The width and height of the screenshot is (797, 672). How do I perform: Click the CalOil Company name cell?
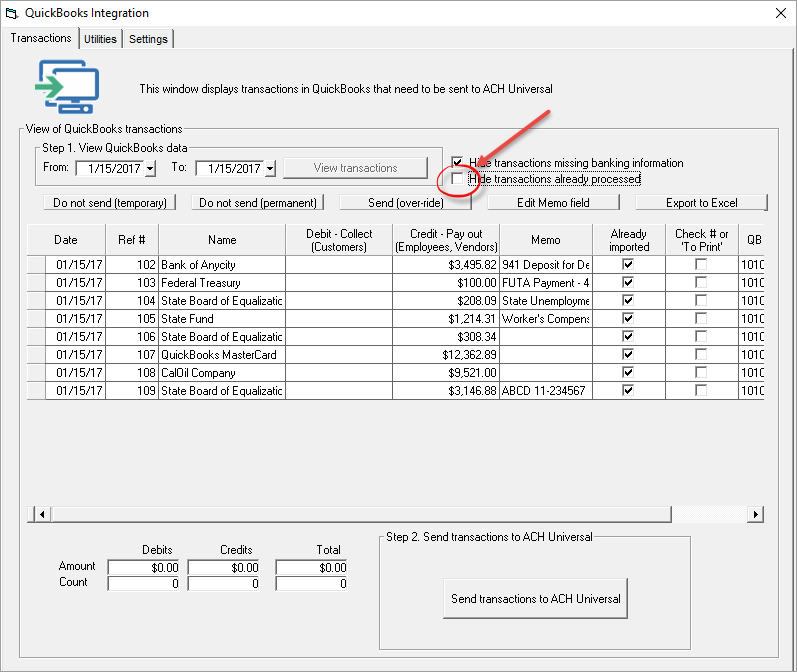pos(222,373)
